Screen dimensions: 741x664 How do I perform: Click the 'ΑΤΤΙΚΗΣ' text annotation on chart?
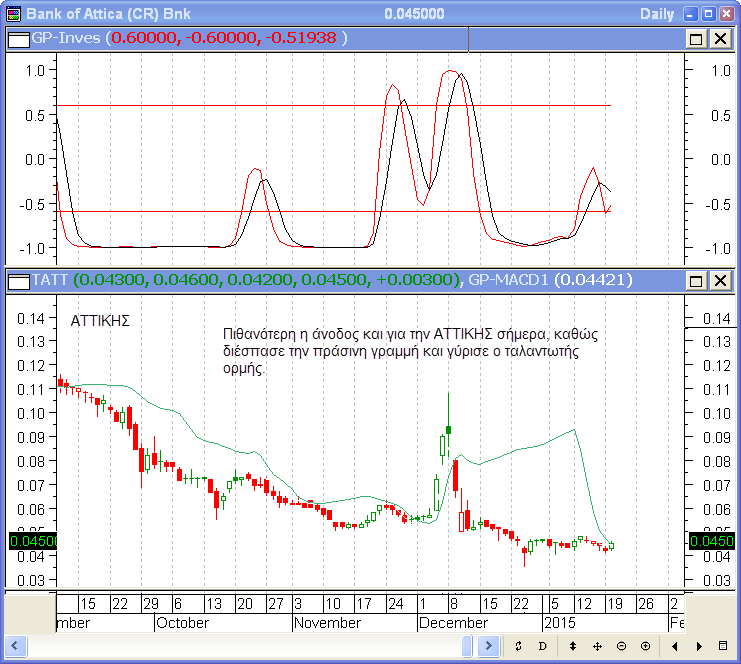click(100, 321)
